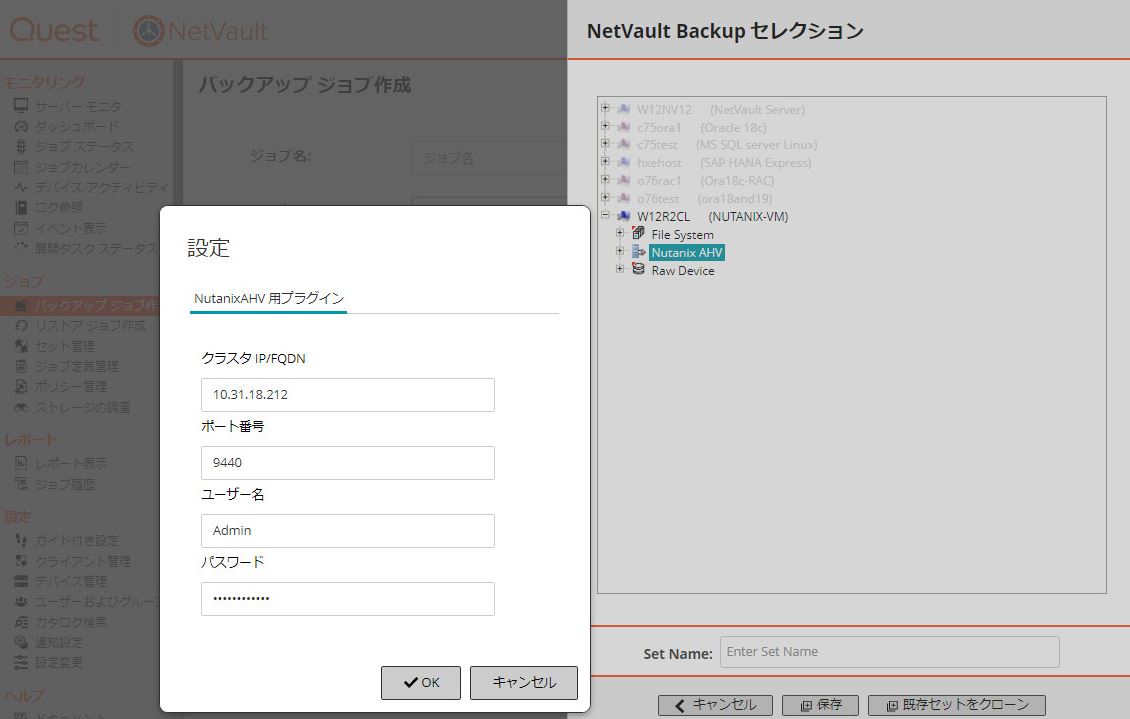Click the c75ora1 client machine icon
This screenshot has width=1130, height=719.
[624, 127]
